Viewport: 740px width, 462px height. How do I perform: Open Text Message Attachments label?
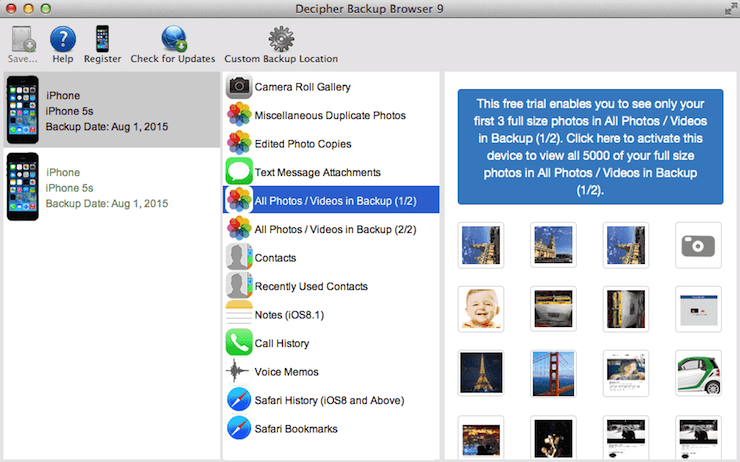point(318,172)
